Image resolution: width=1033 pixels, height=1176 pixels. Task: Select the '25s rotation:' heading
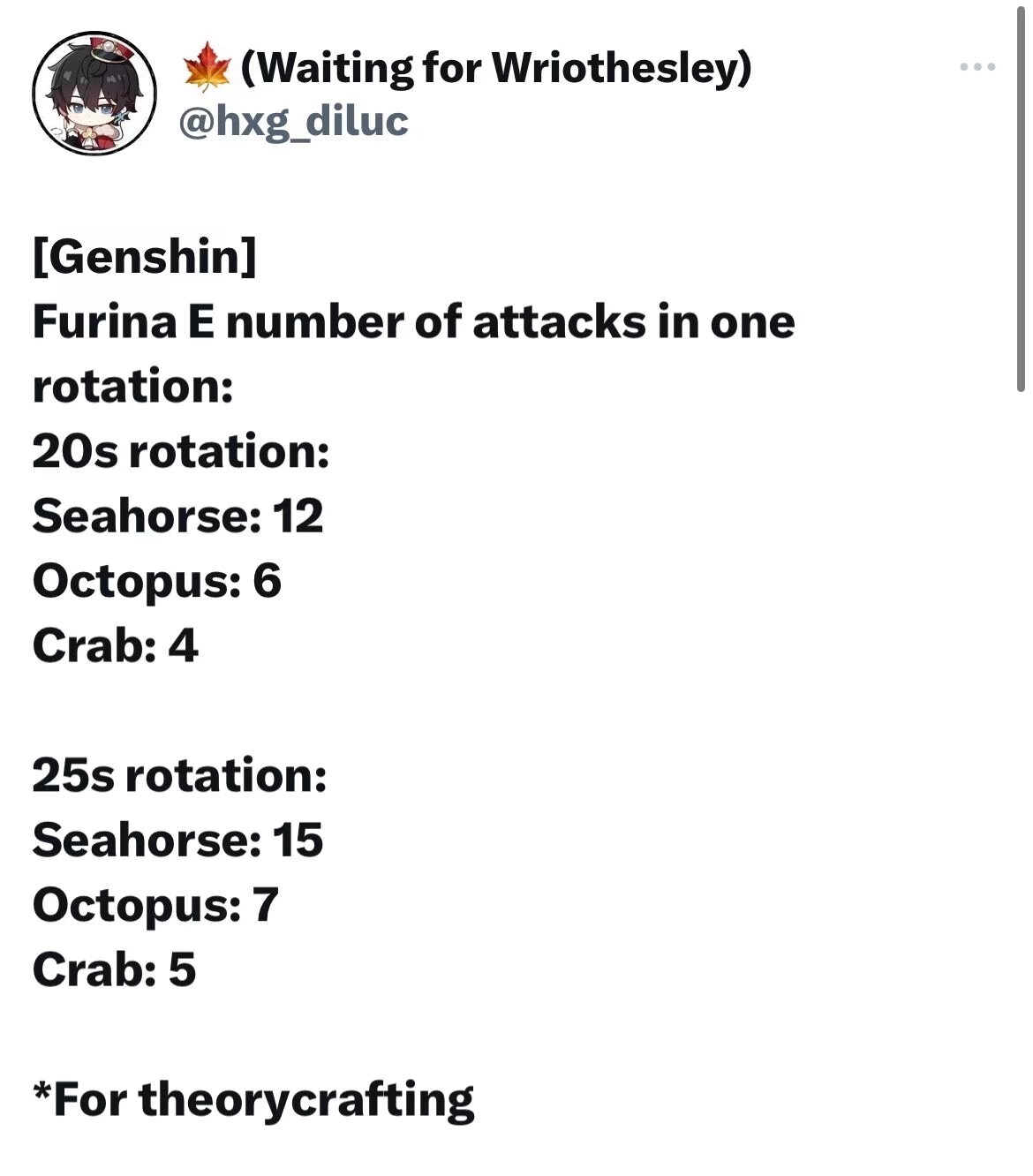click(x=180, y=775)
